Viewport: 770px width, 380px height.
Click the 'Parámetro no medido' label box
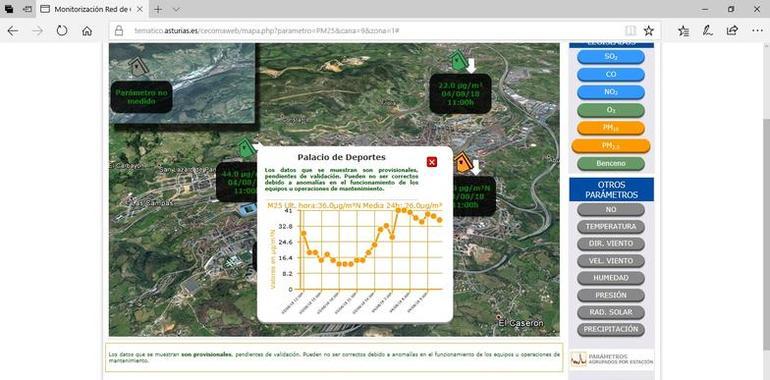pos(141,97)
